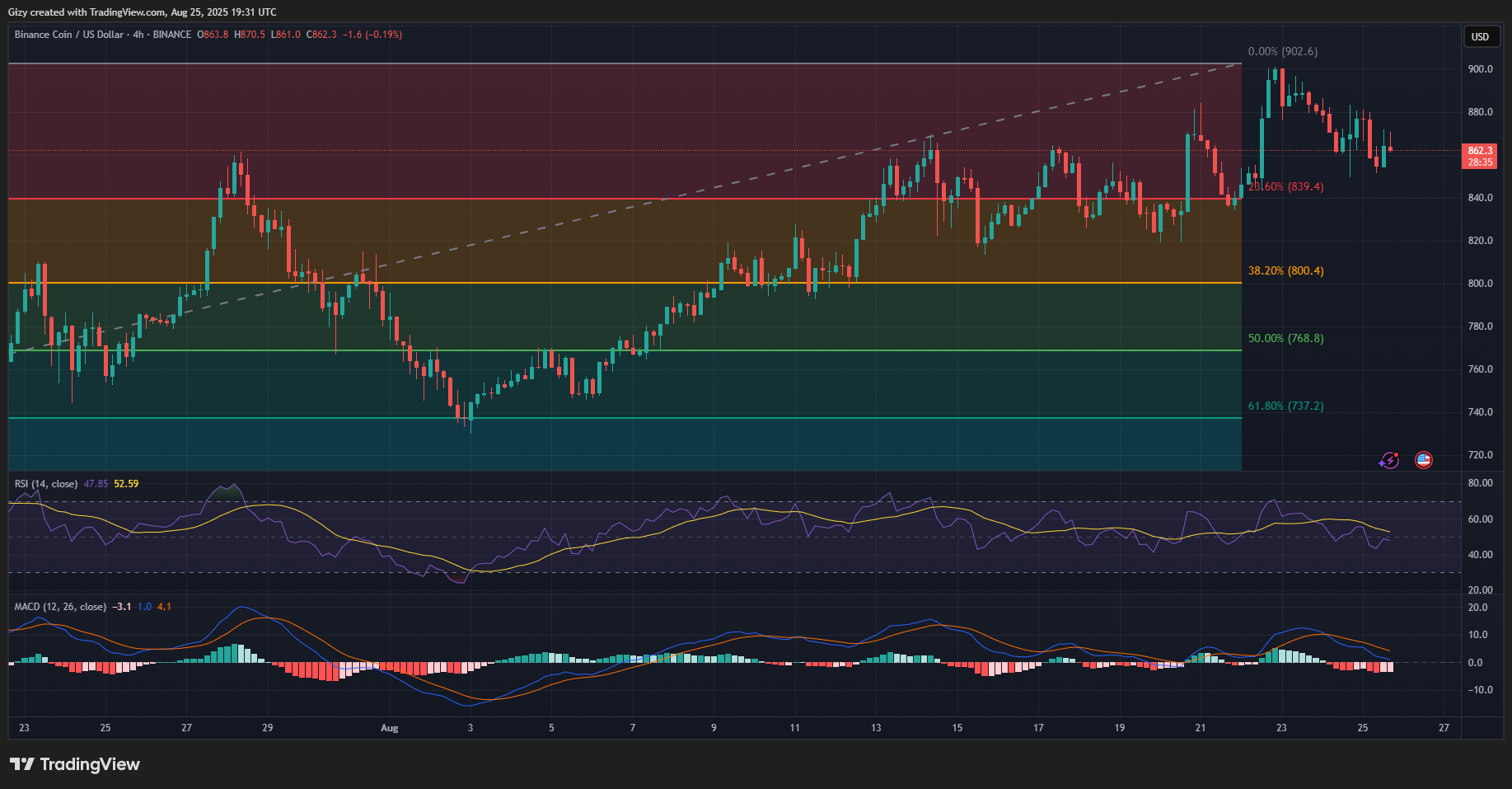Click the 40.00 RSI scale label
This screenshot has height=789, width=1512.
pyautogui.click(x=1480, y=555)
